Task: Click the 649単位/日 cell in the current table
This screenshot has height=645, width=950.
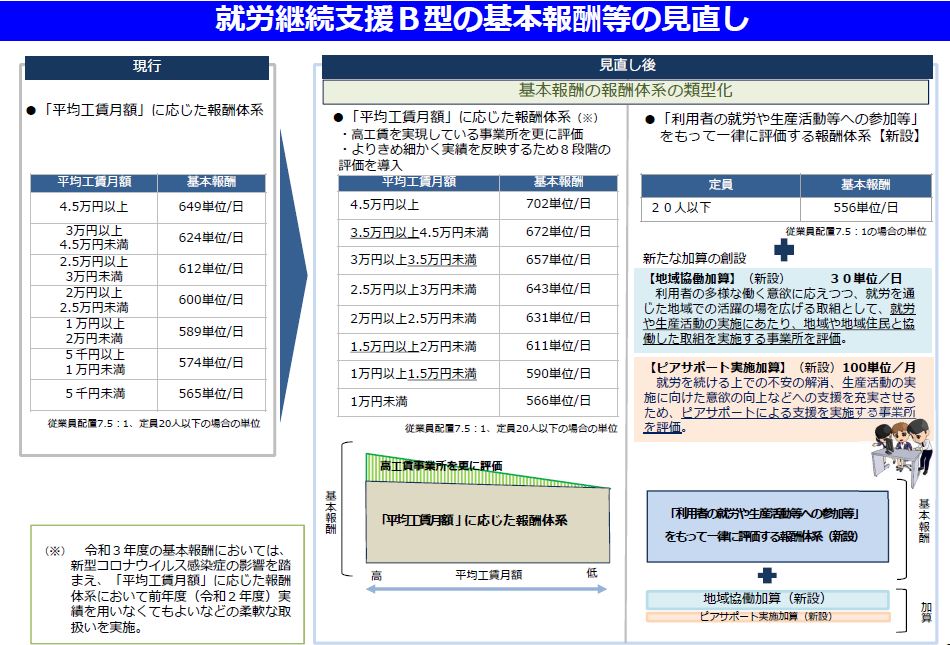Action: 211,207
